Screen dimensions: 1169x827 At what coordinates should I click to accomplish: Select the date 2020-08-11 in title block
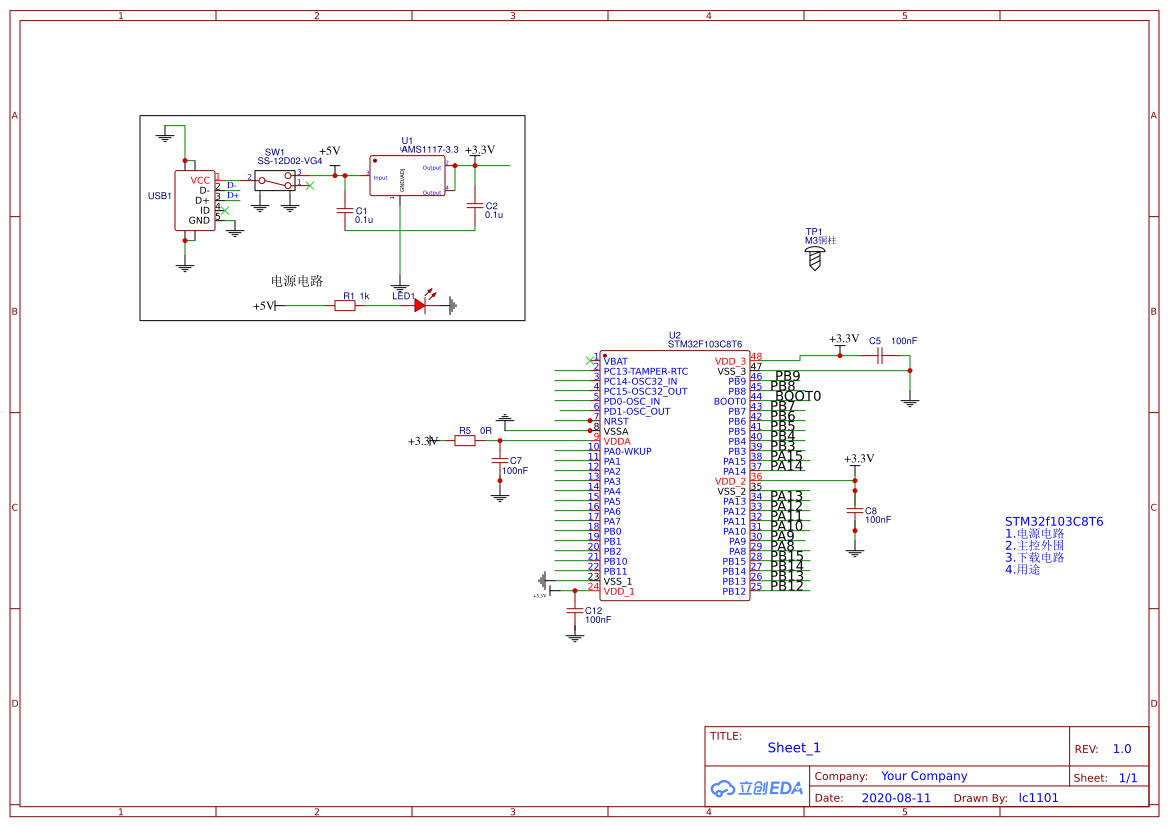pos(896,797)
